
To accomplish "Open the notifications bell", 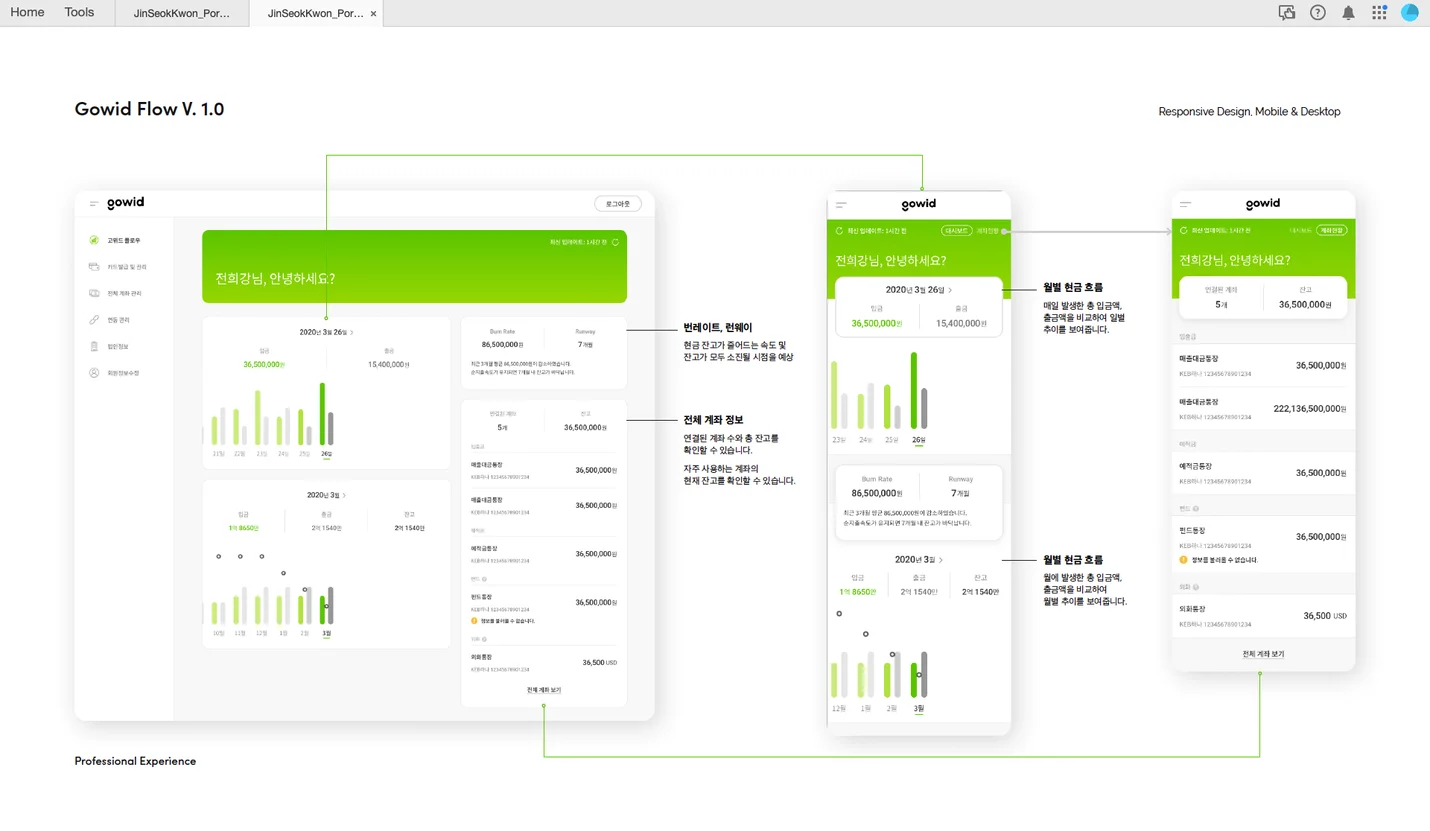I will click(1348, 13).
